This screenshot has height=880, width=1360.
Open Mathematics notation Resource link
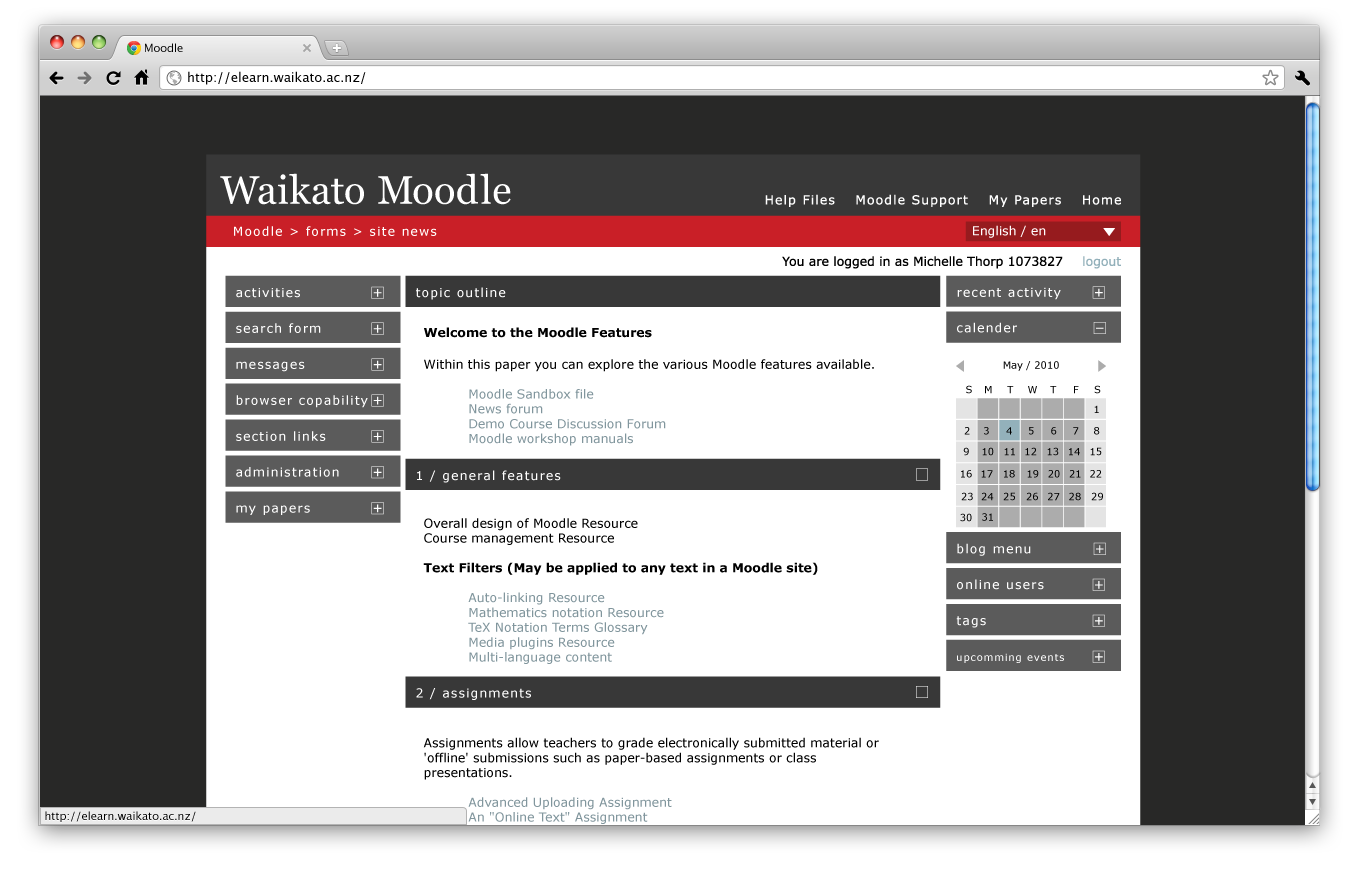pos(566,613)
